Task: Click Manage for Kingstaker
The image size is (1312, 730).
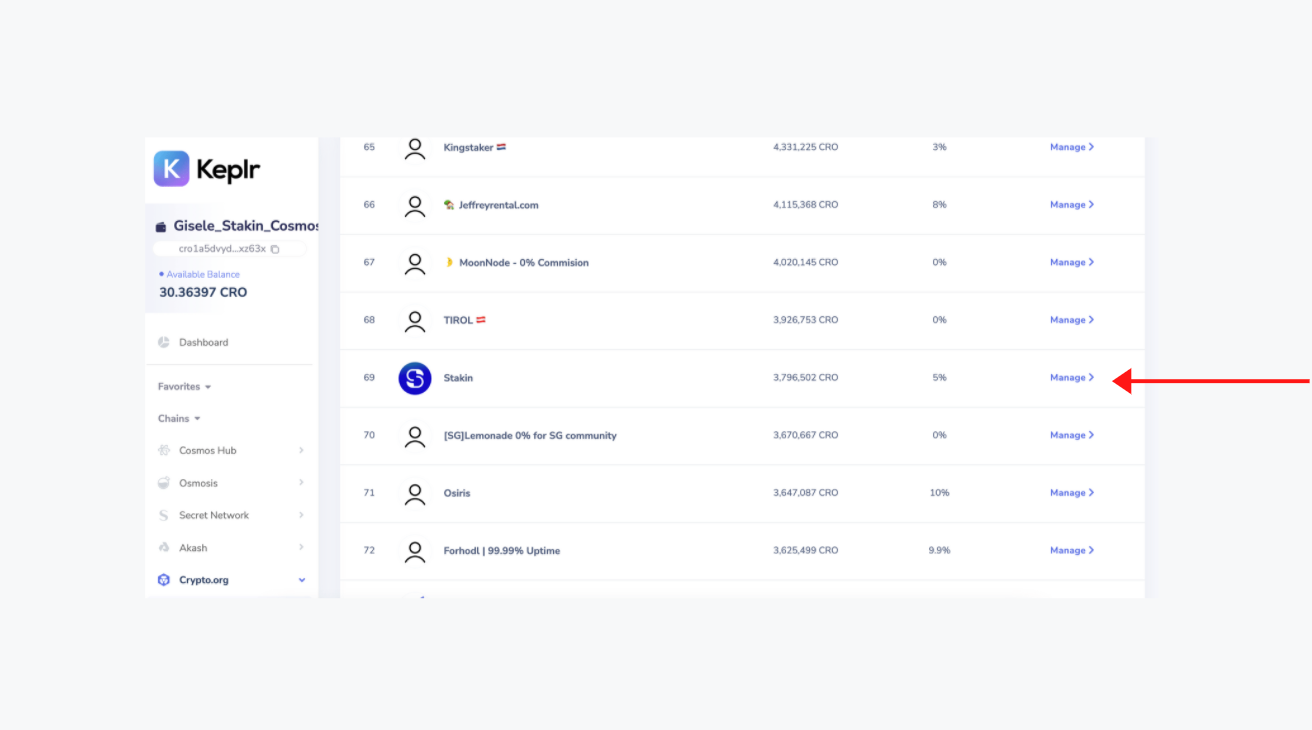Action: point(1072,147)
